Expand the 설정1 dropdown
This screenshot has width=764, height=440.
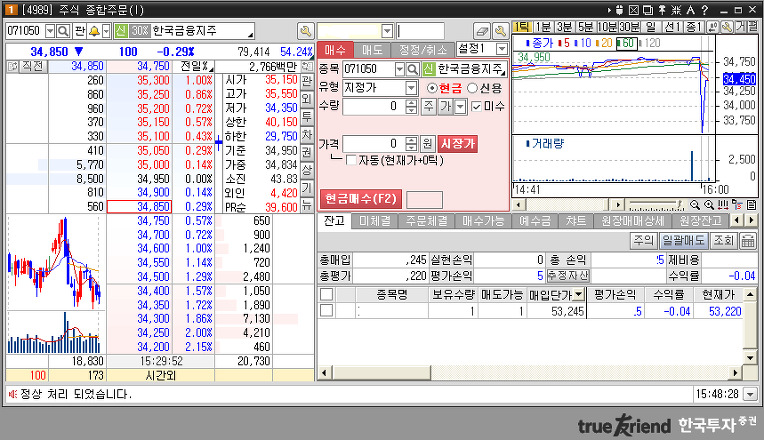point(501,49)
